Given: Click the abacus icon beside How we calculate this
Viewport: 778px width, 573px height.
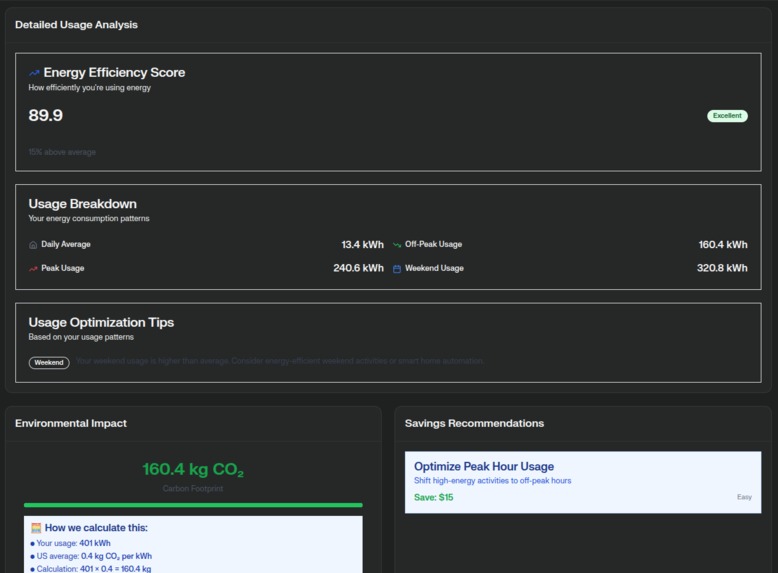Looking at the screenshot, I should click(36, 527).
